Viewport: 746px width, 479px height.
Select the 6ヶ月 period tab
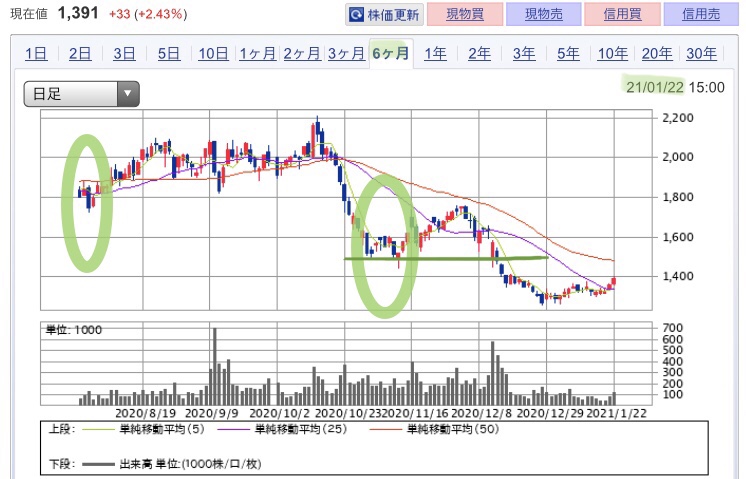tap(391, 53)
